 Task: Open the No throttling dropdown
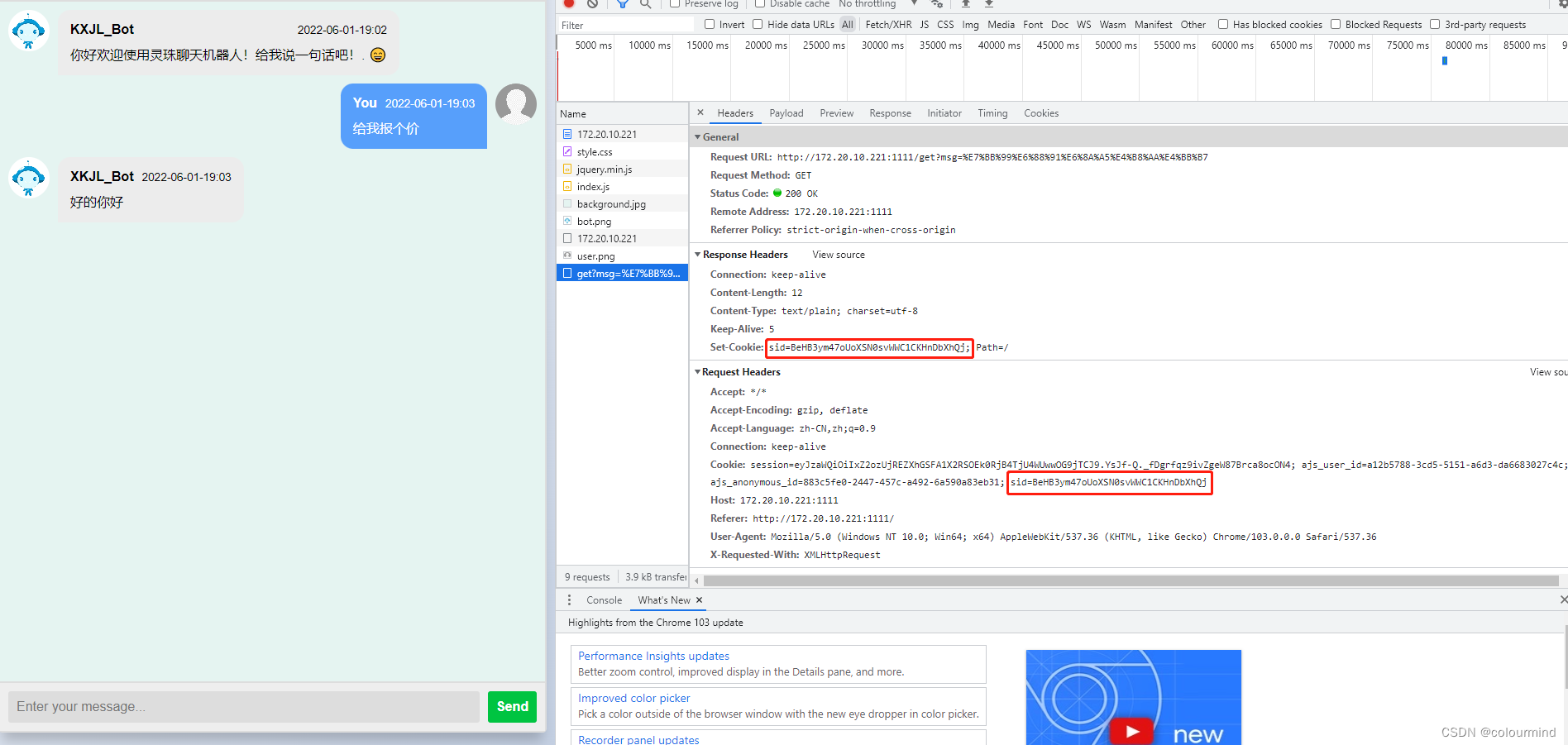coord(878,3)
